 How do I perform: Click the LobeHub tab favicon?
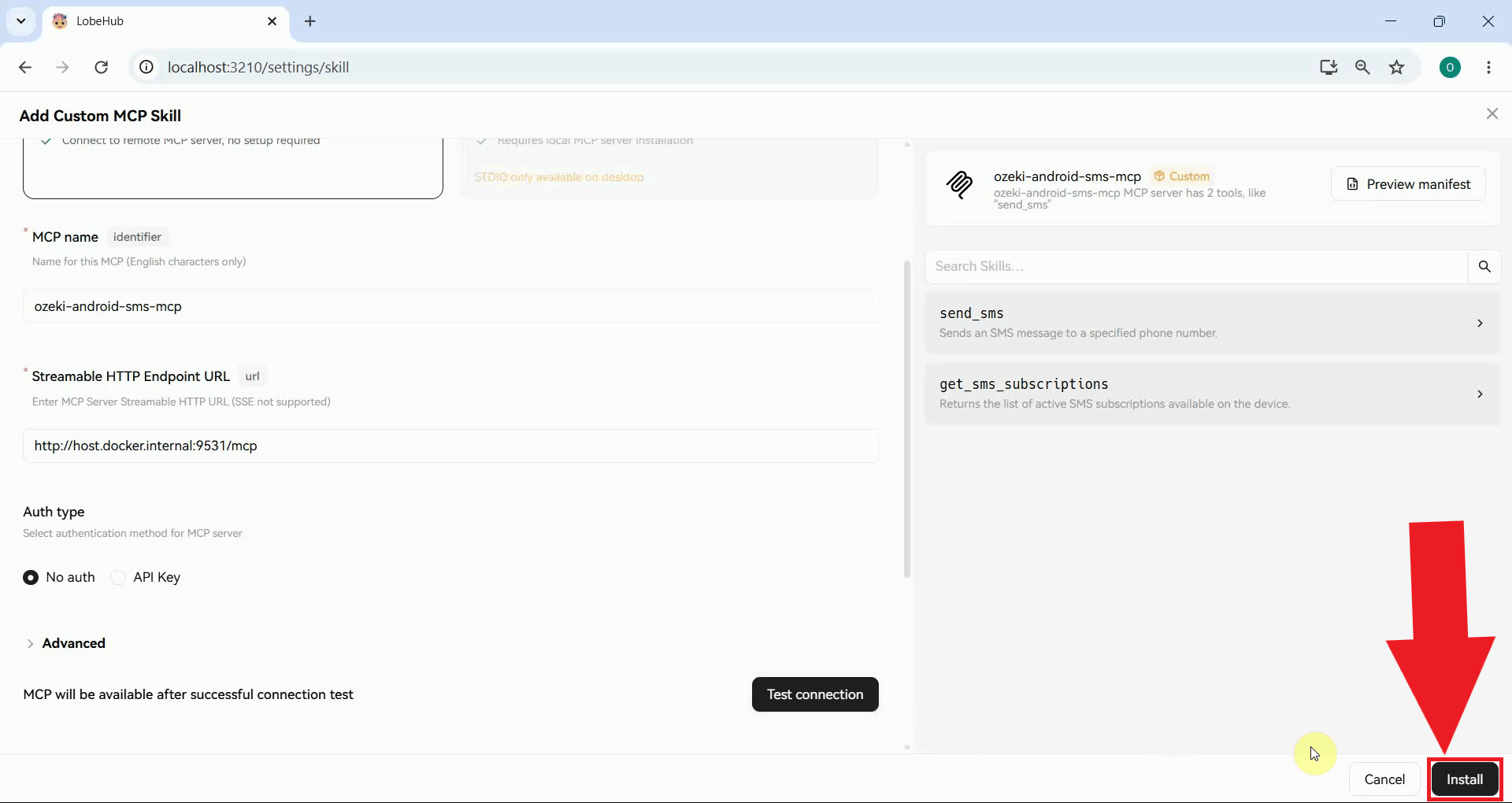60,21
